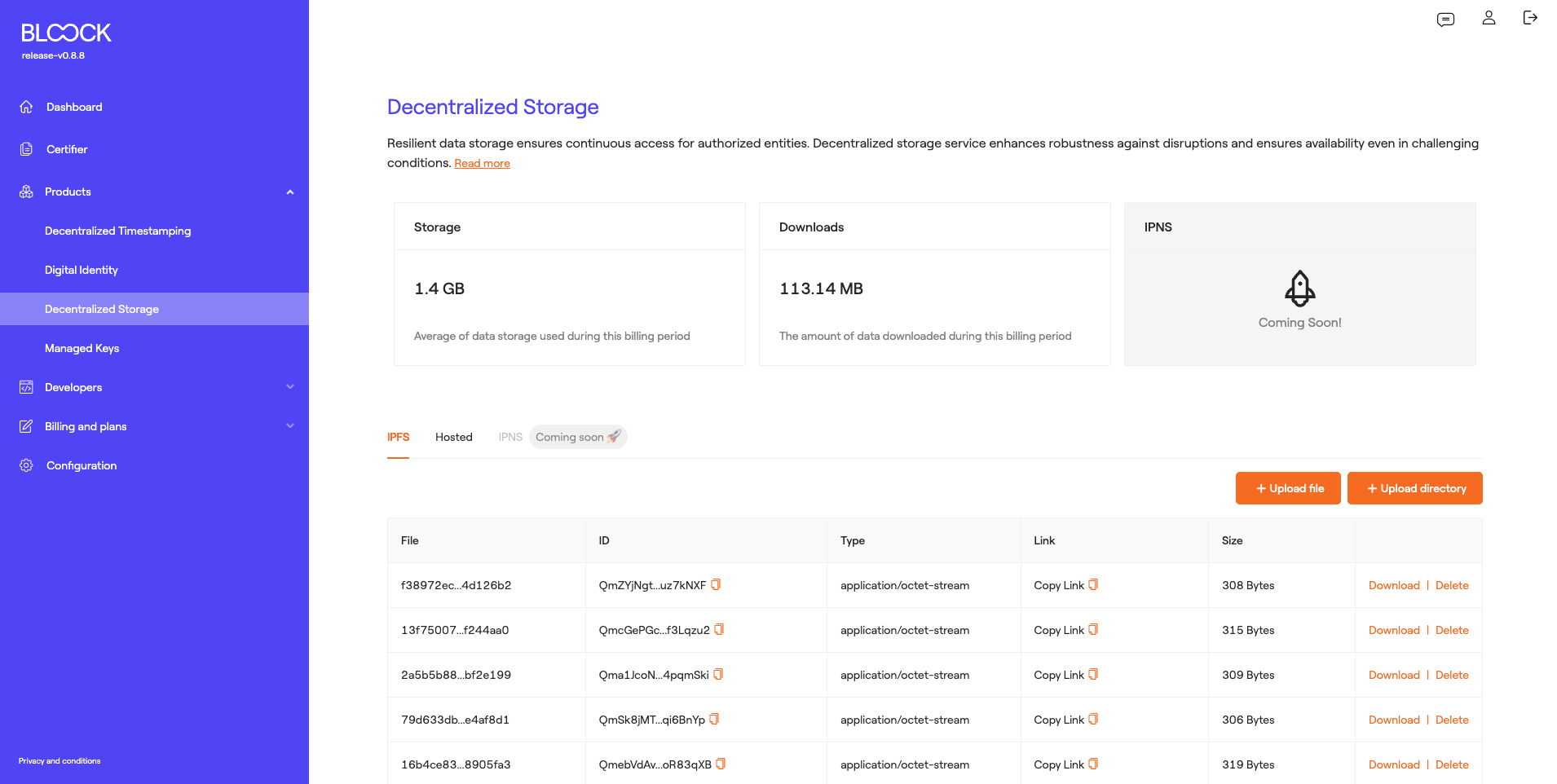The width and height of the screenshot is (1557, 784).
Task: Delete file 79d633db...e4af8d1
Action: pos(1452,720)
